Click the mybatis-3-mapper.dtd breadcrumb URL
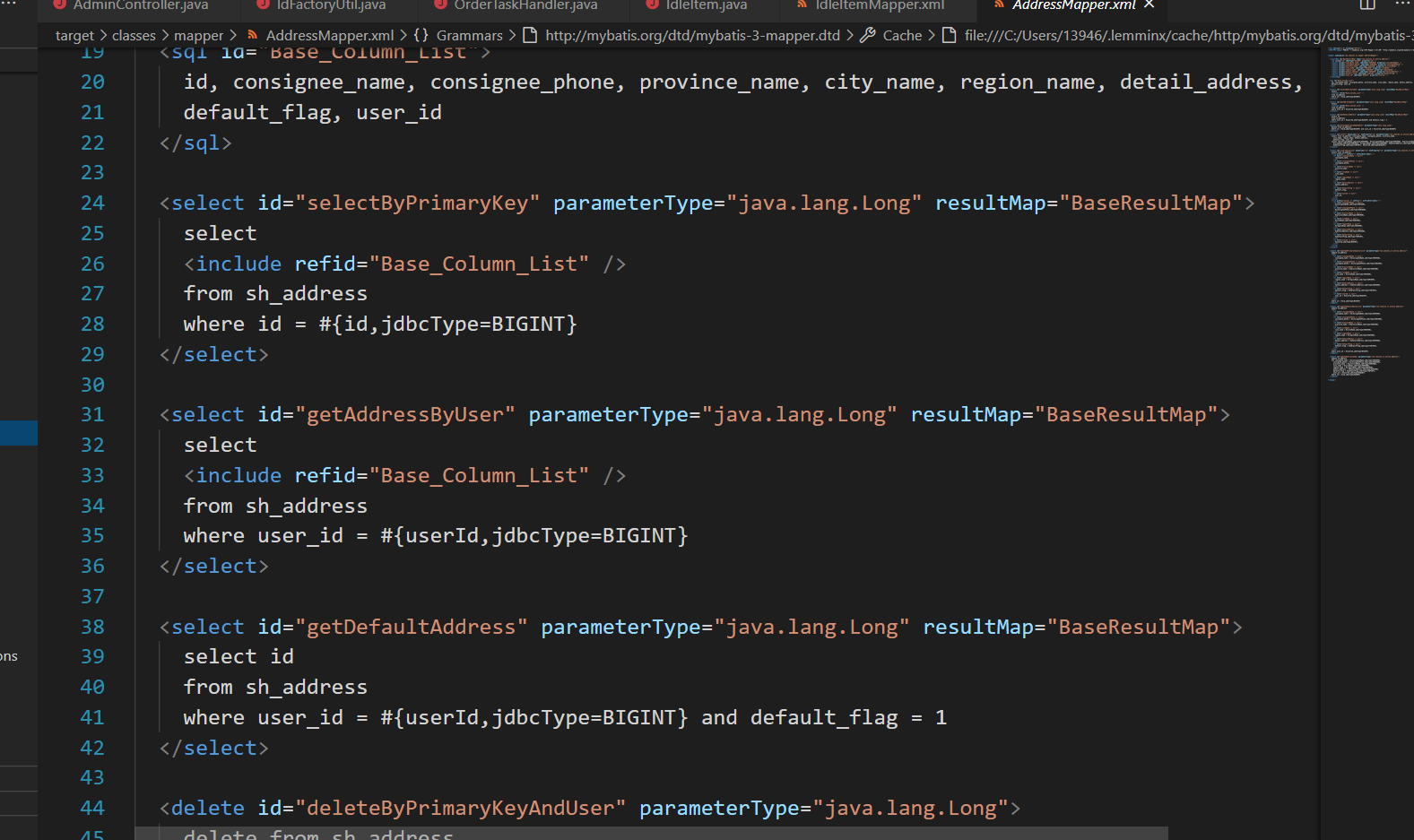This screenshot has width=1414, height=840. point(692,36)
